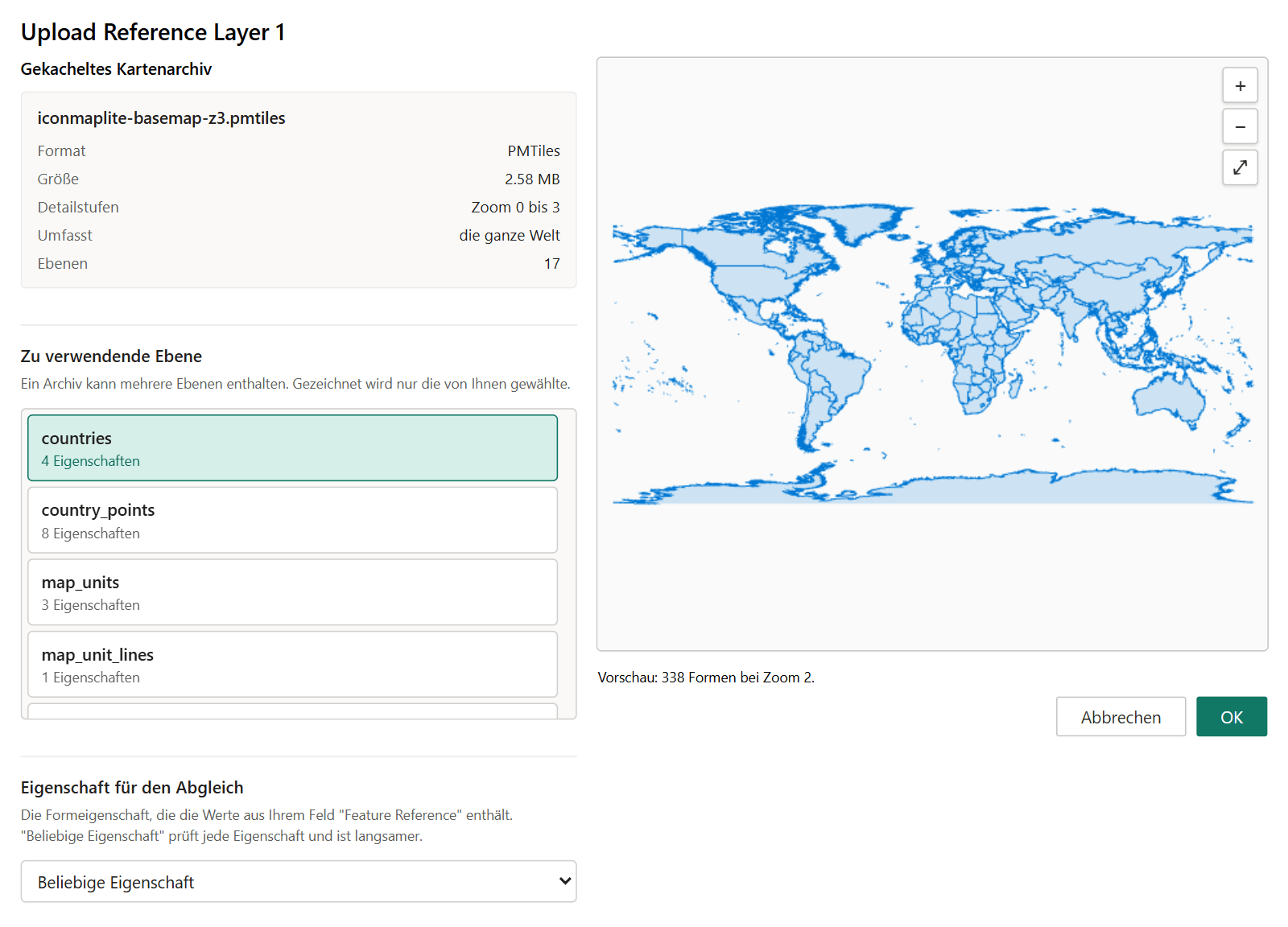
Task: Expand the map preview to fullscreen
Action: (1240, 167)
